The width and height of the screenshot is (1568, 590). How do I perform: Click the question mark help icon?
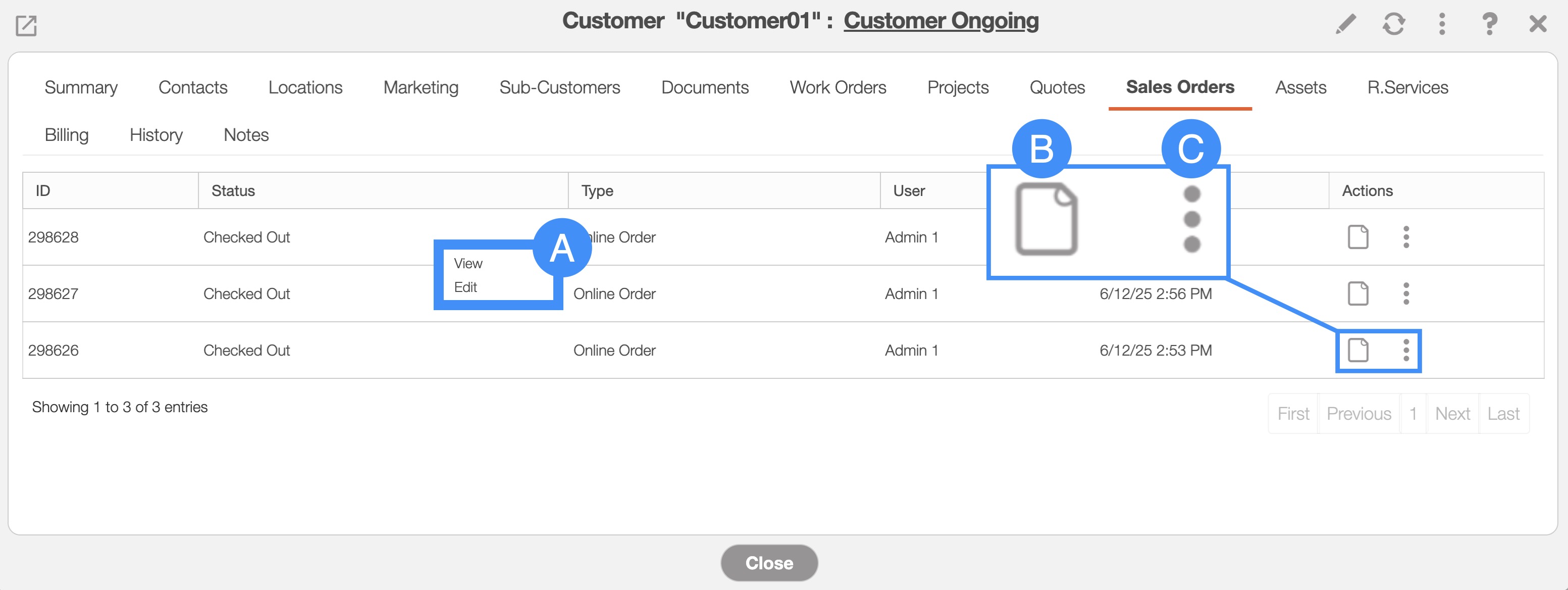point(1489,24)
